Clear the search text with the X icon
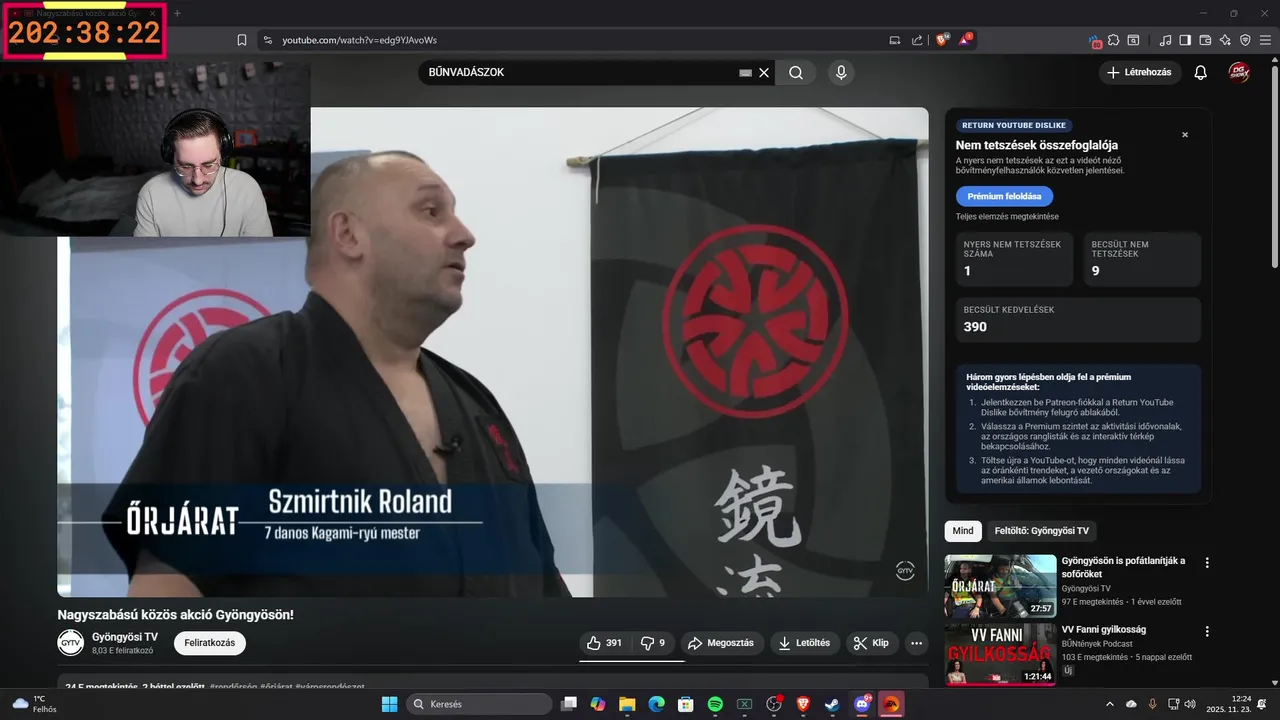 [x=764, y=72]
